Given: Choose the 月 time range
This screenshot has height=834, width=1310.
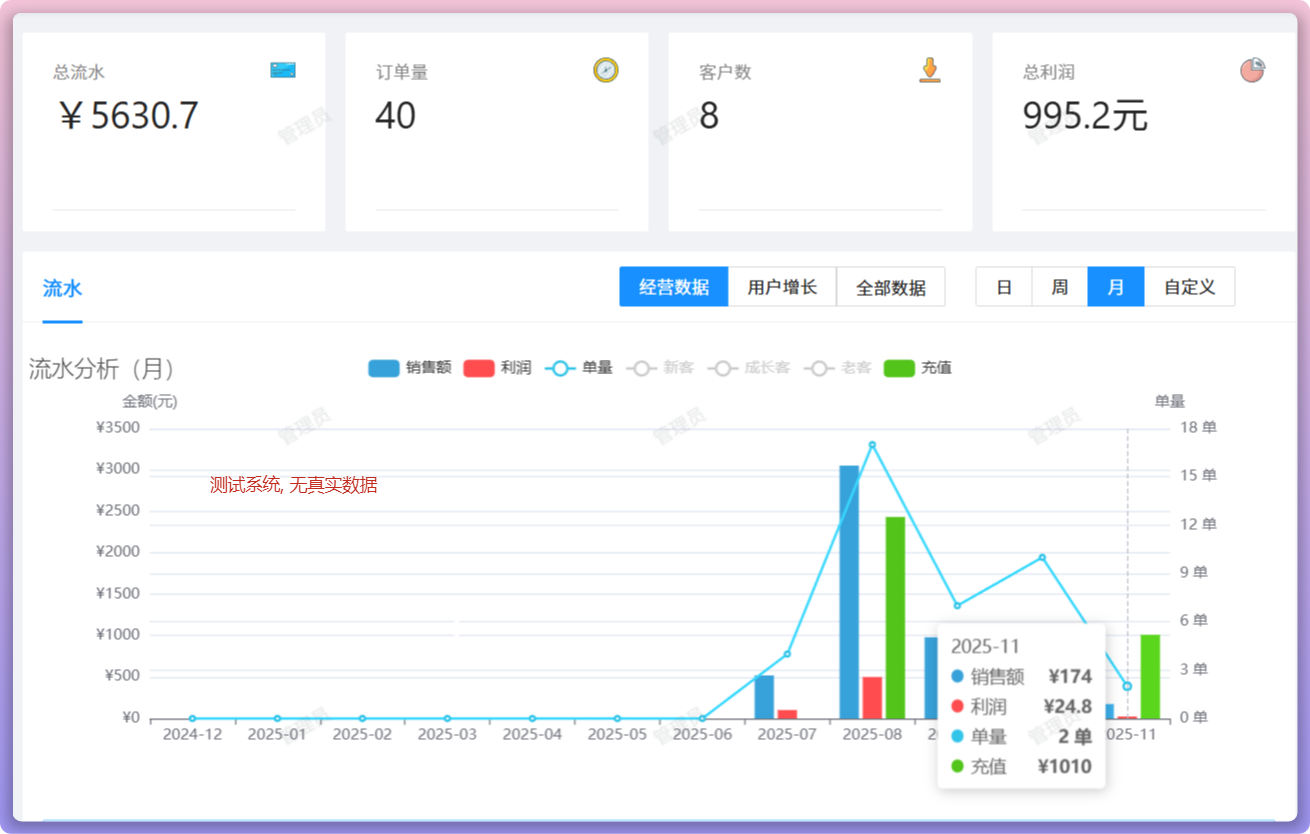Looking at the screenshot, I should click(1116, 287).
